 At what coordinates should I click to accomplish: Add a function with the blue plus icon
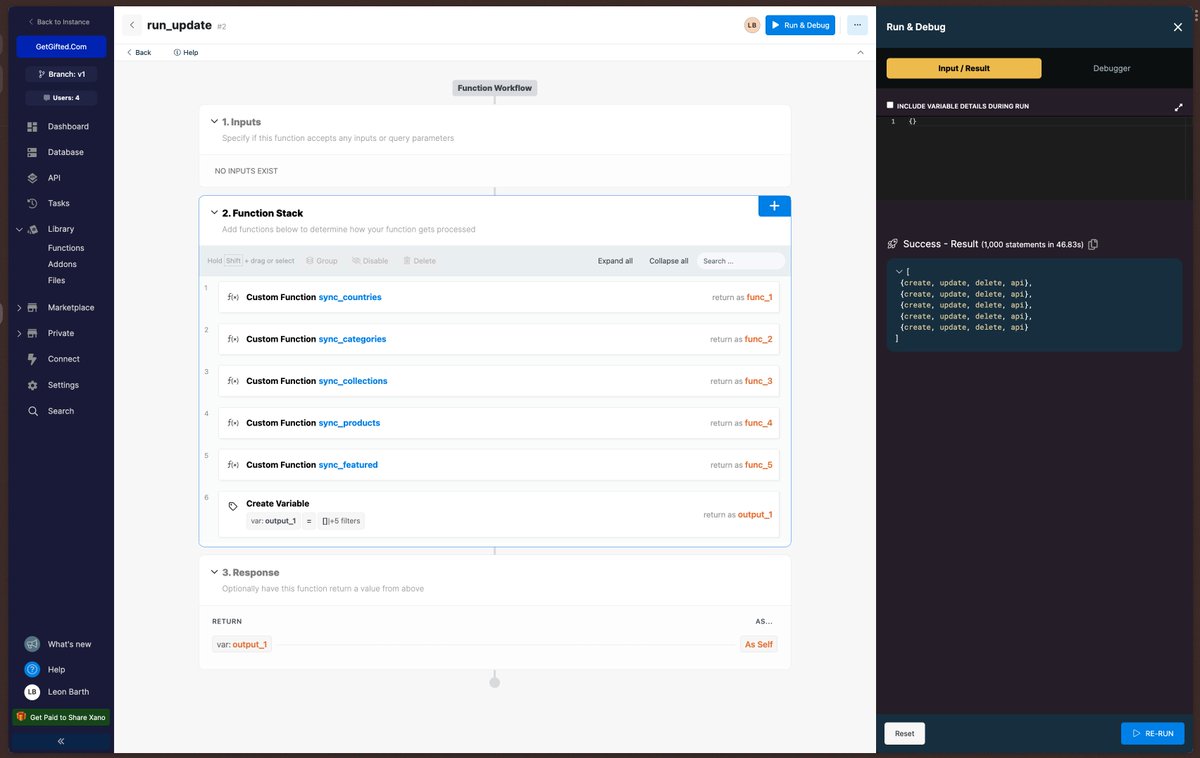[774, 205]
